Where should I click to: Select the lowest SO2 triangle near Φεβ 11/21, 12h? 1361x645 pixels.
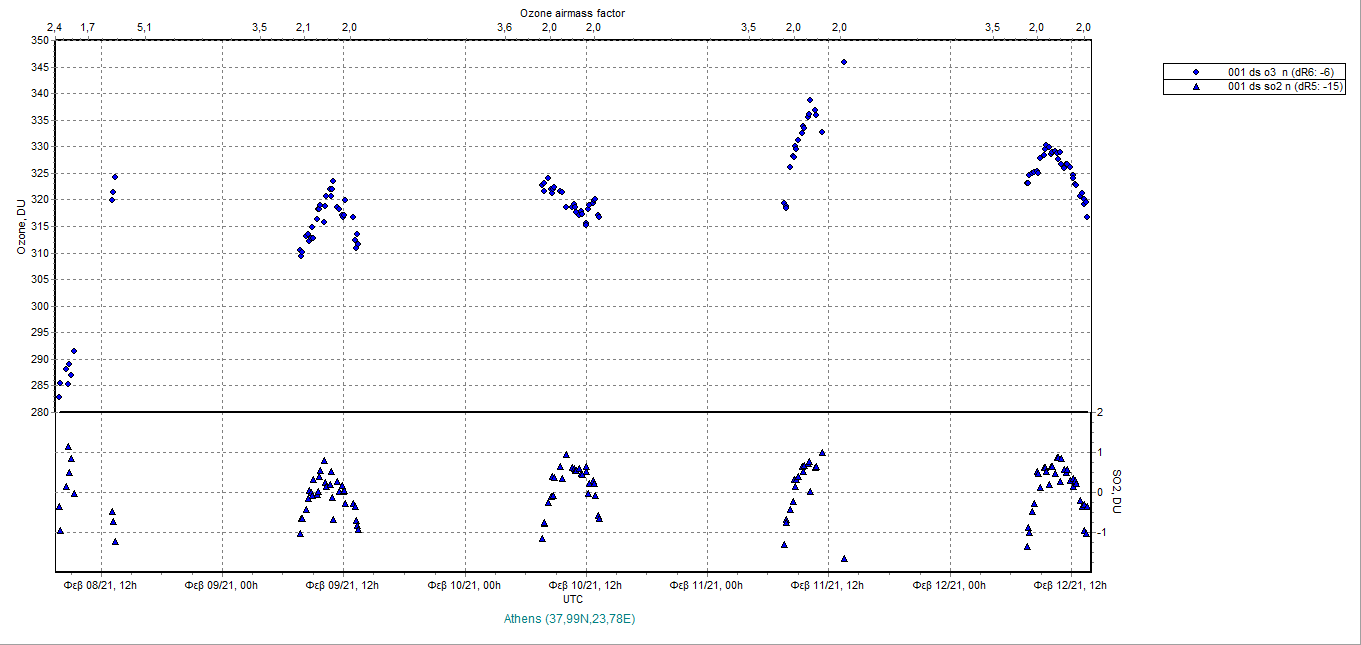click(x=844, y=559)
